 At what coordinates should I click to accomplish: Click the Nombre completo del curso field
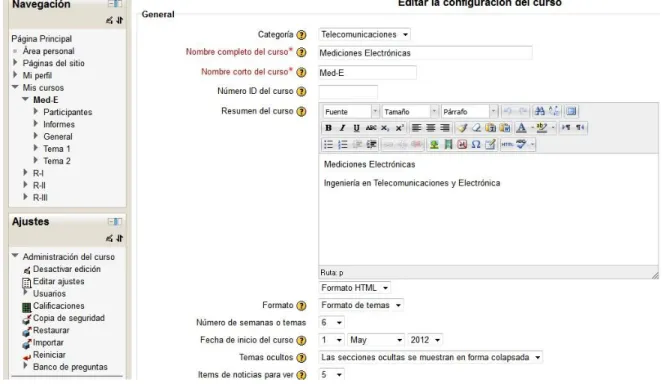425,53
